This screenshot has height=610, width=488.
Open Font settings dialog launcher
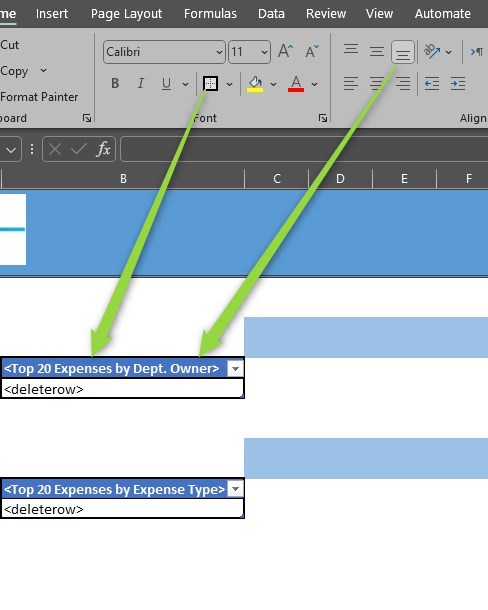click(323, 118)
